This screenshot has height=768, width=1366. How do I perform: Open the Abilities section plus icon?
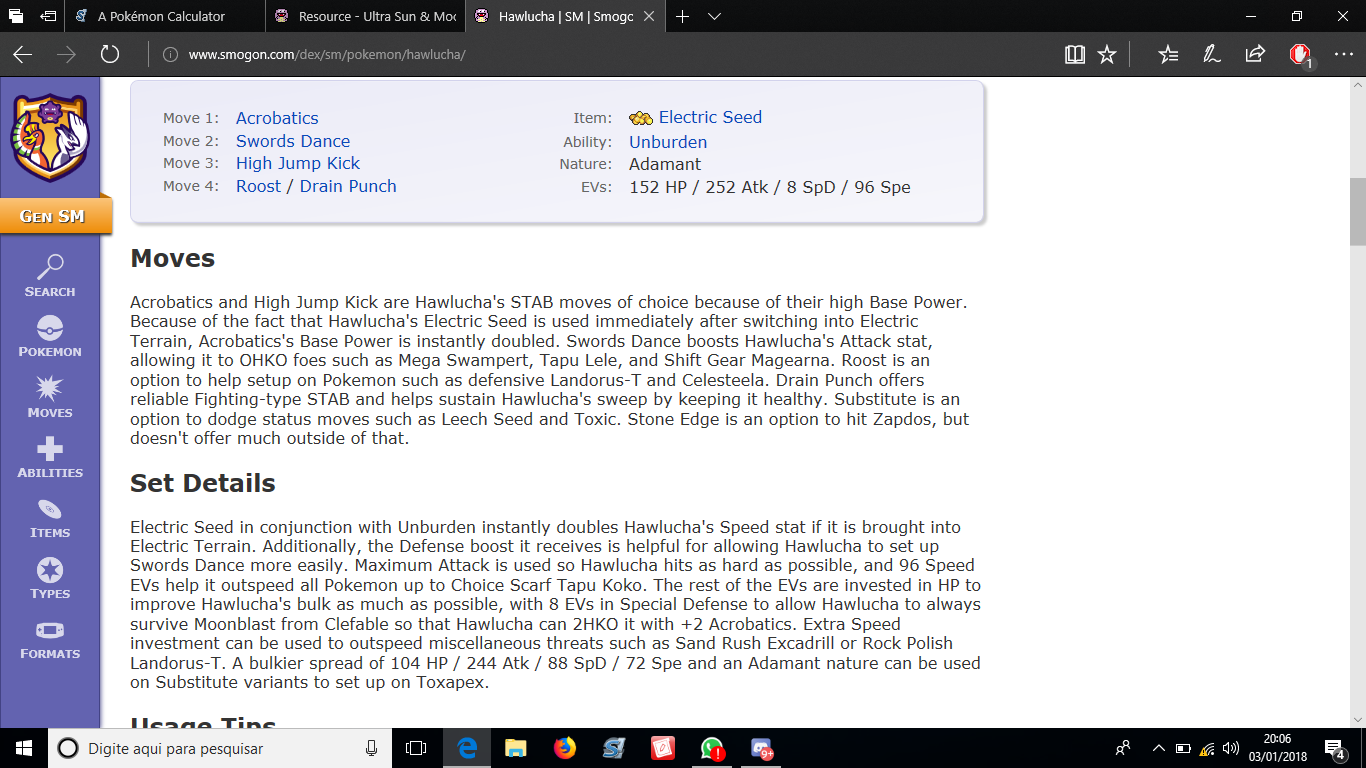tap(50, 449)
